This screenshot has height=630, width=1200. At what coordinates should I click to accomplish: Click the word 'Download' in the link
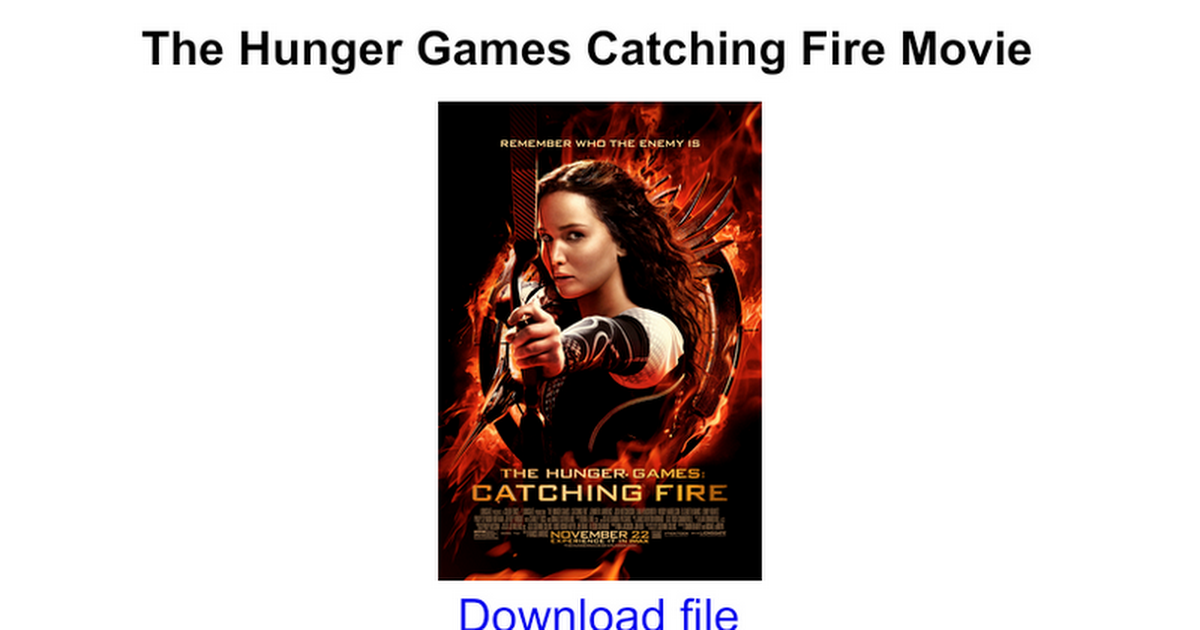pyautogui.click(x=546, y=612)
